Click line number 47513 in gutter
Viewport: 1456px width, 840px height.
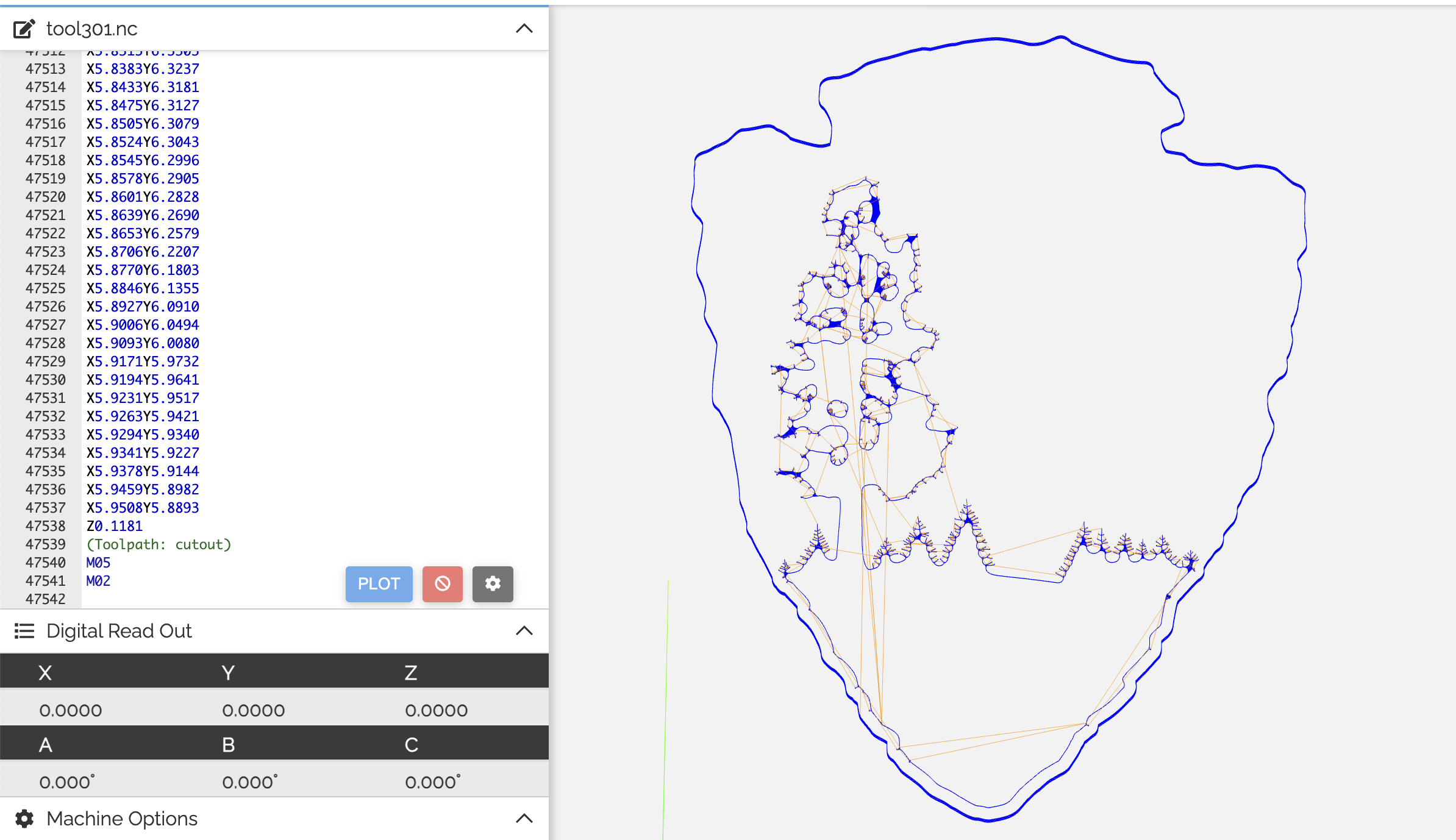[x=45, y=69]
